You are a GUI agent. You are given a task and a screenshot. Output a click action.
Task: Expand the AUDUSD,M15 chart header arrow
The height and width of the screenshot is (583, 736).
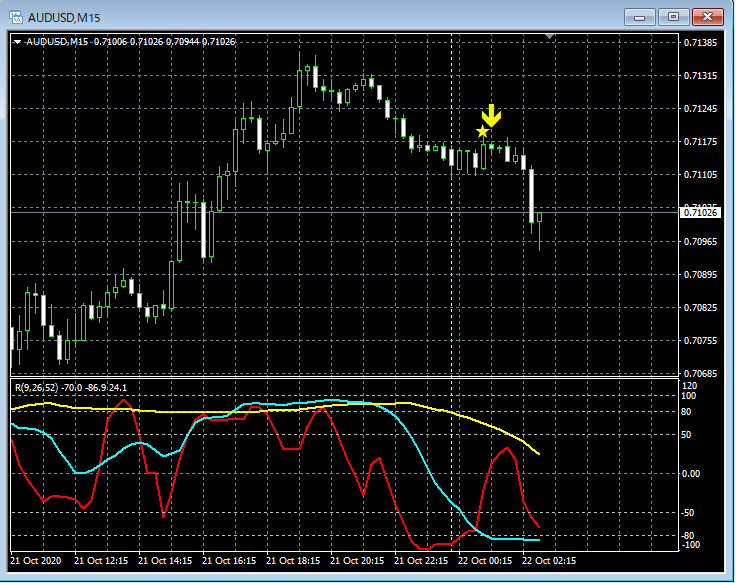coord(17,42)
